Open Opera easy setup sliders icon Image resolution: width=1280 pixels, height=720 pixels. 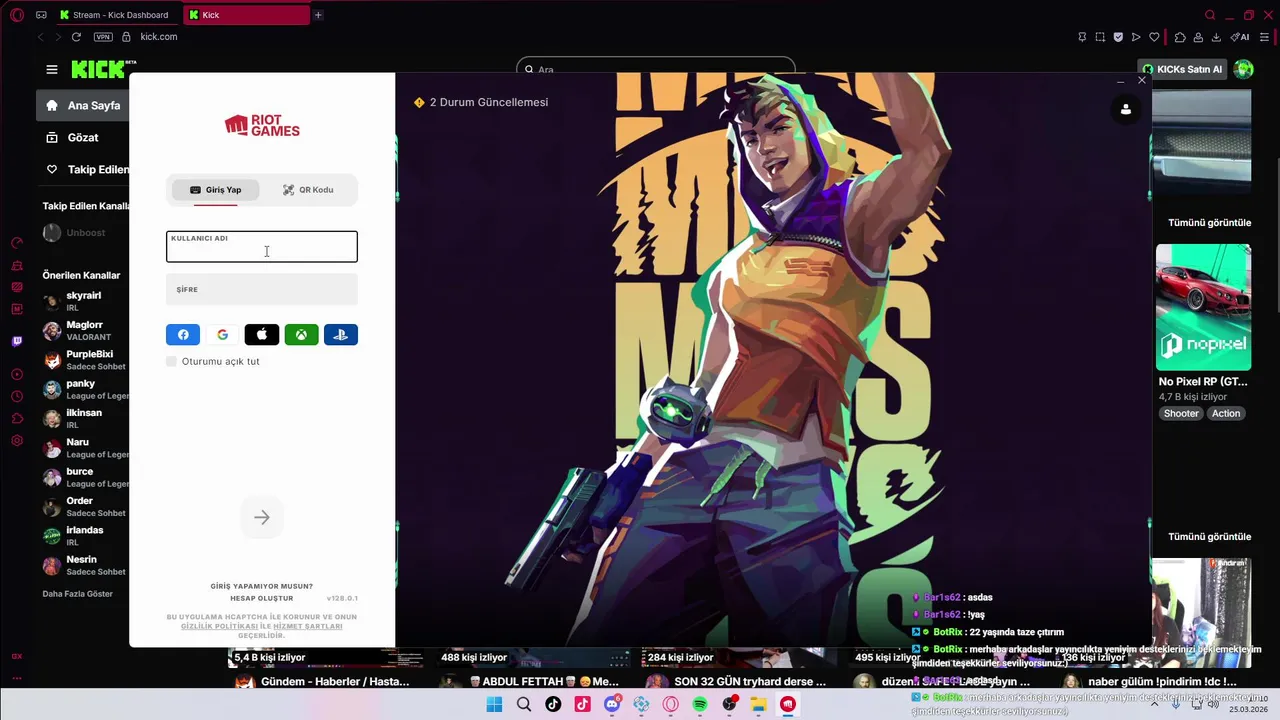tap(1266, 37)
